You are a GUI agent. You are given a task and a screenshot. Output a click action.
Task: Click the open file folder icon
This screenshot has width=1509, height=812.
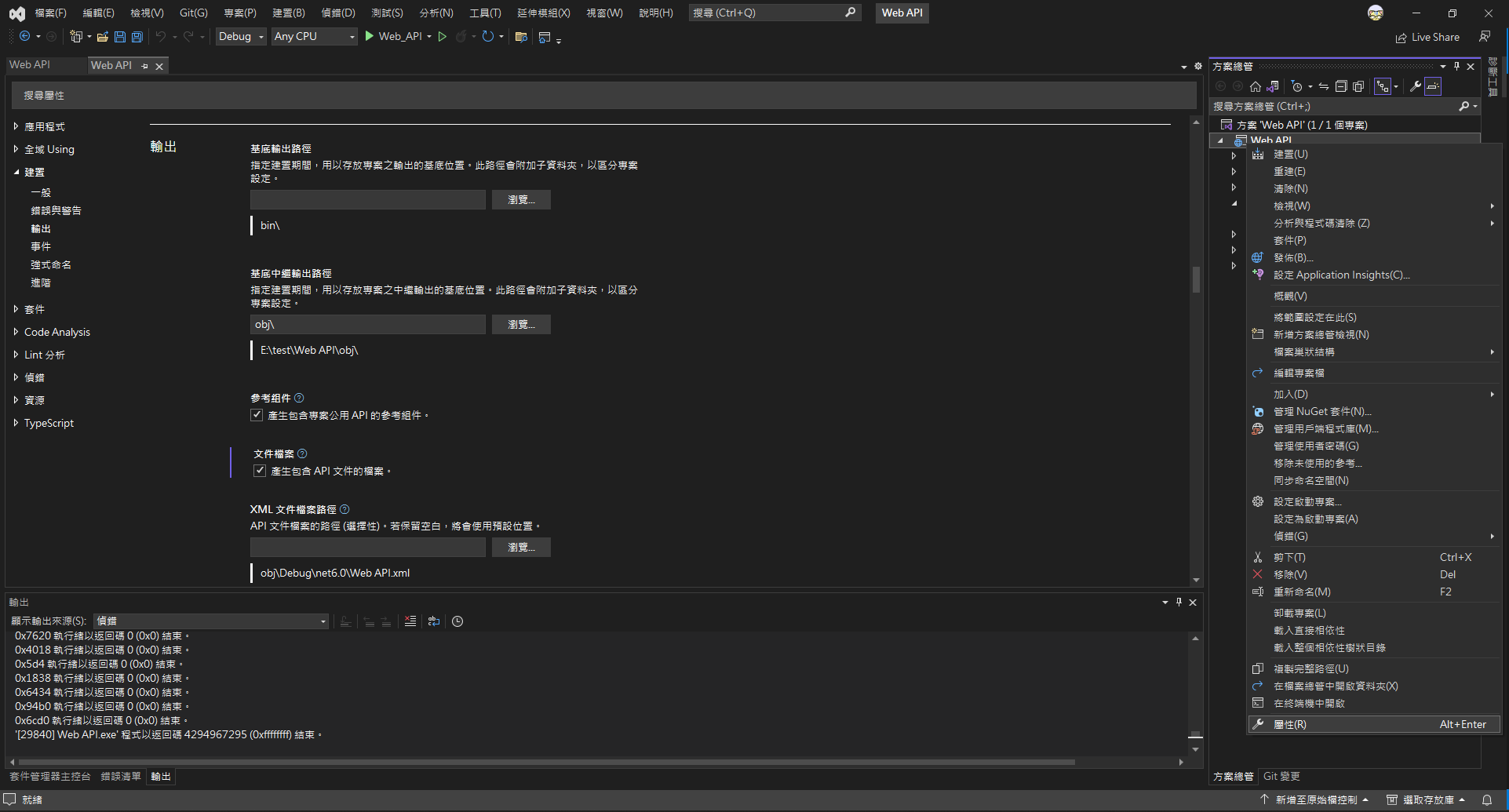point(102,36)
